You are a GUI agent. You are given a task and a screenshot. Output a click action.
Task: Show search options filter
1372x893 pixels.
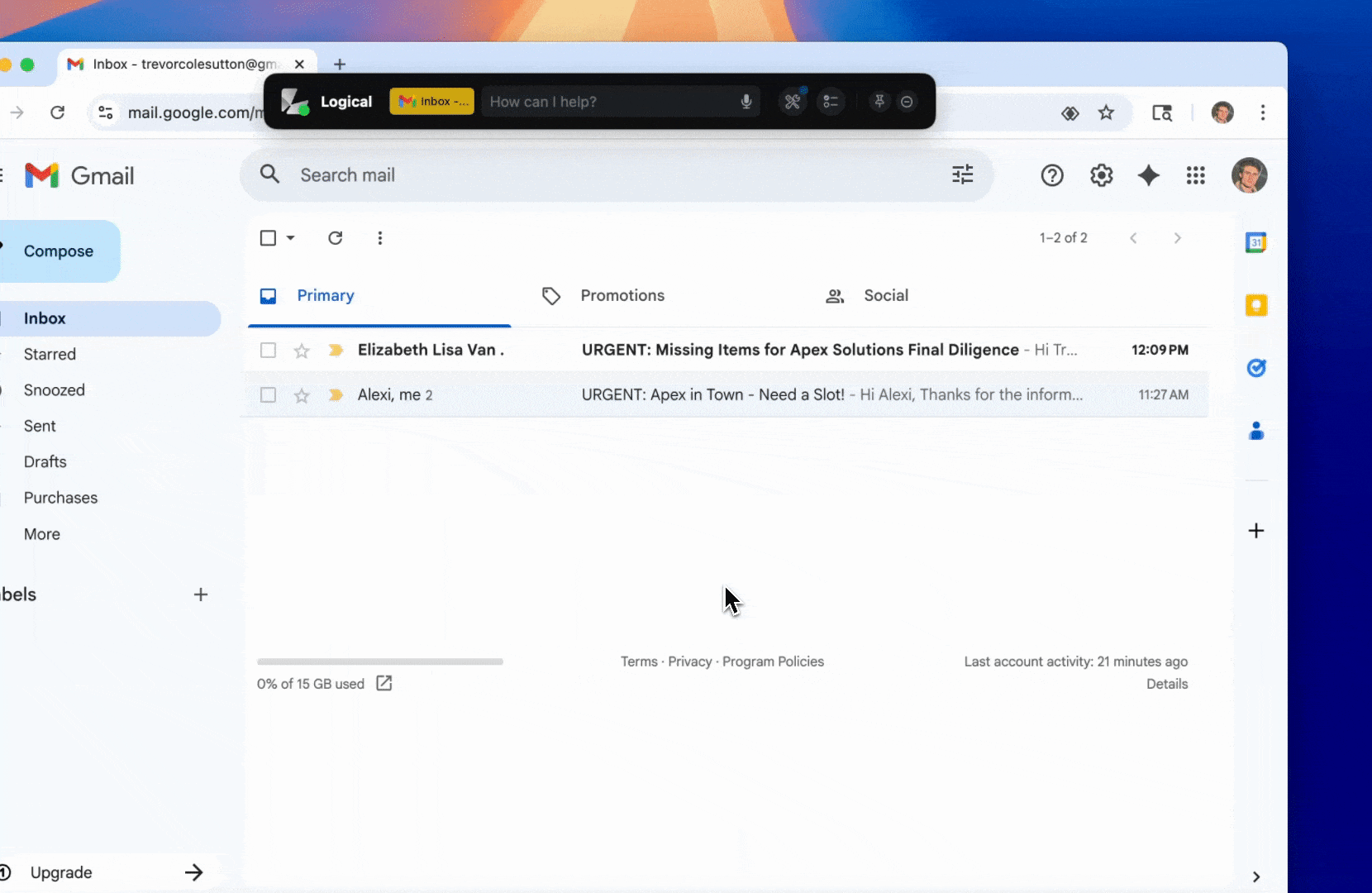(962, 175)
